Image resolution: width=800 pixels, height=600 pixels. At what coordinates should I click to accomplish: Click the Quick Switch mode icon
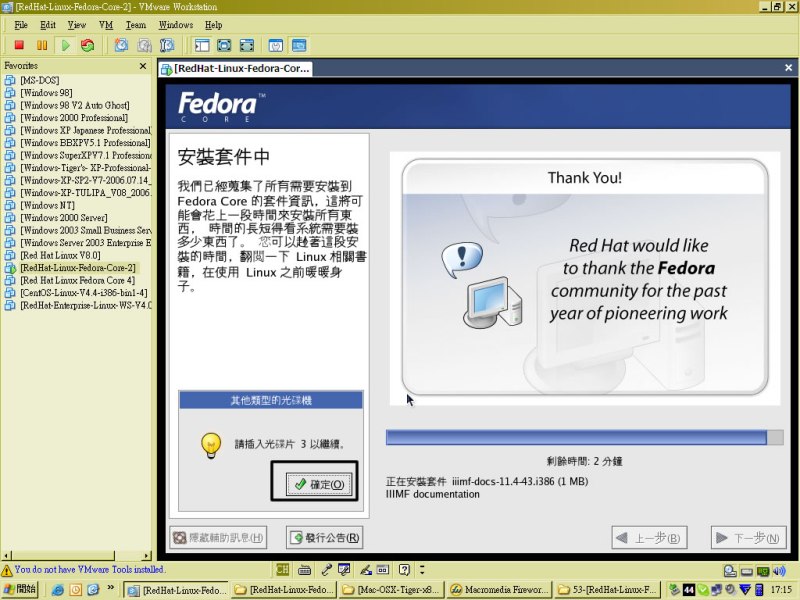(x=247, y=45)
